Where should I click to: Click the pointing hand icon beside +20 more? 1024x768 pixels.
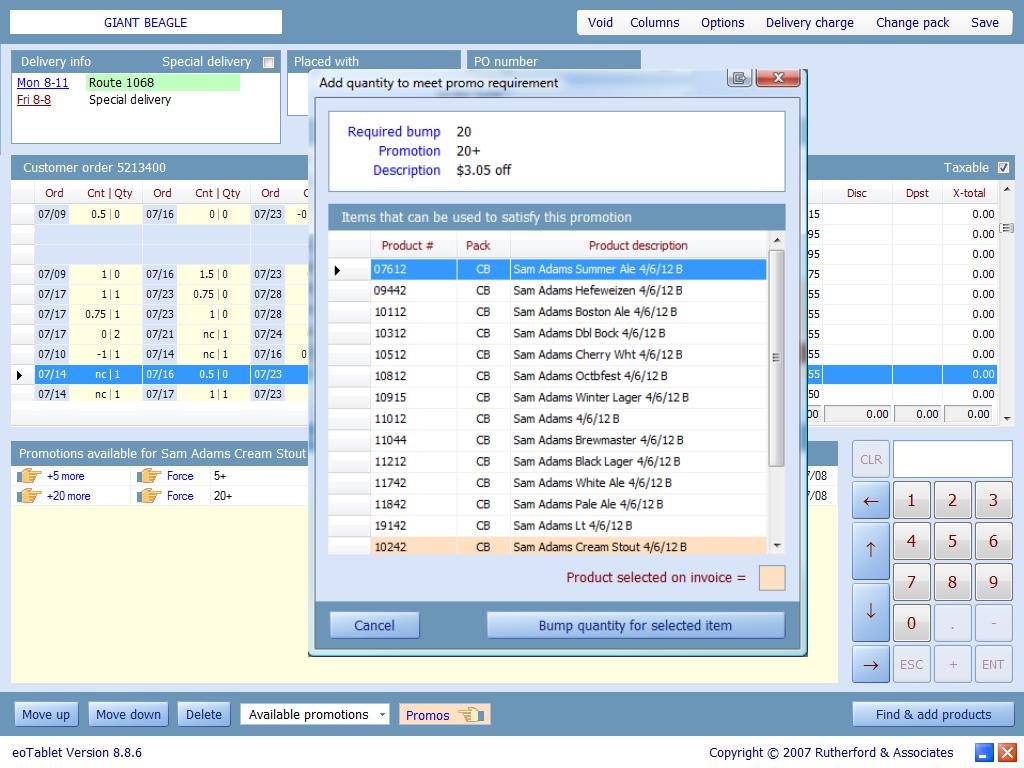pyautogui.click(x=29, y=496)
